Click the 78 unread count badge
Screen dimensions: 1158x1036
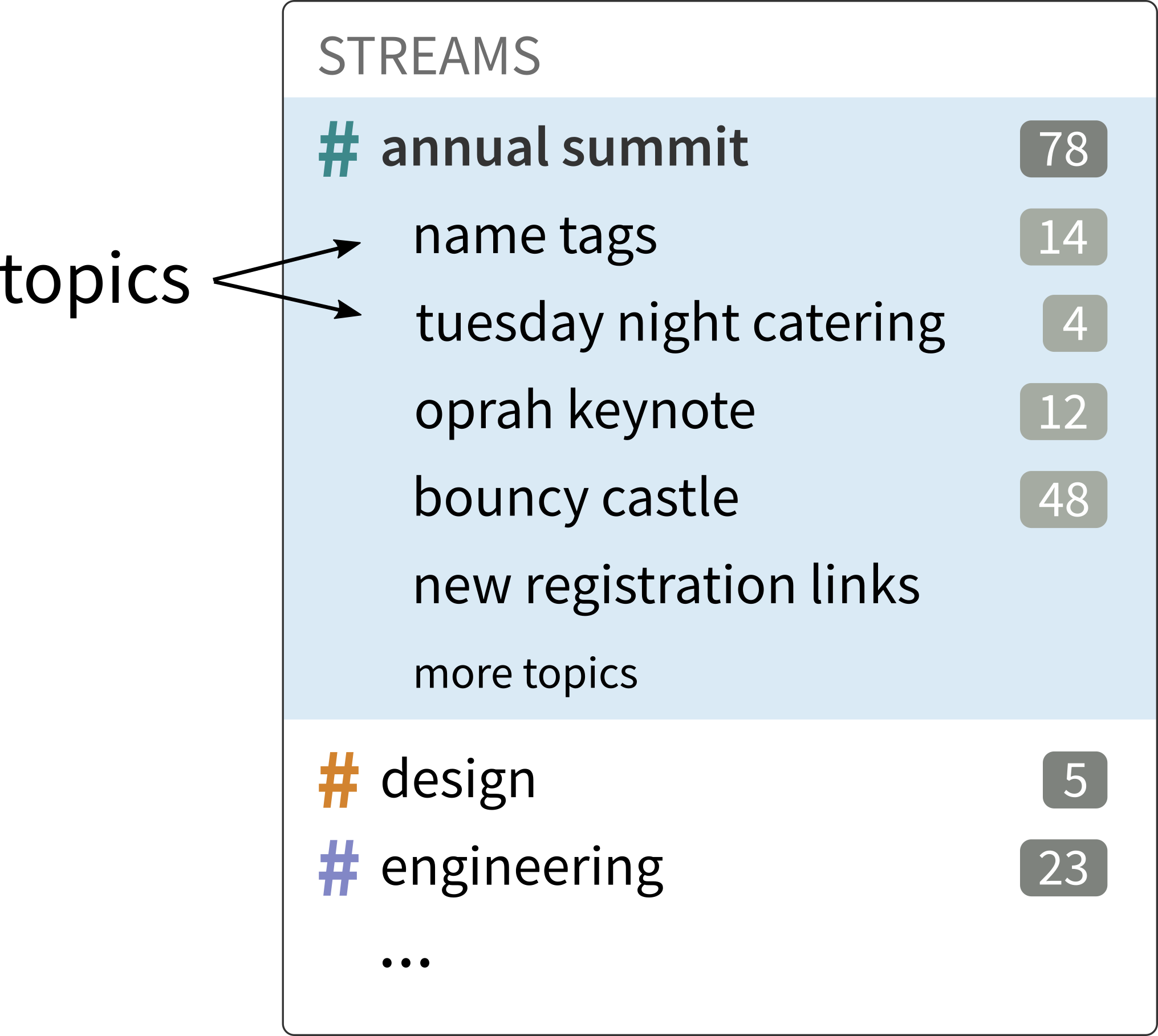pyautogui.click(x=1063, y=149)
